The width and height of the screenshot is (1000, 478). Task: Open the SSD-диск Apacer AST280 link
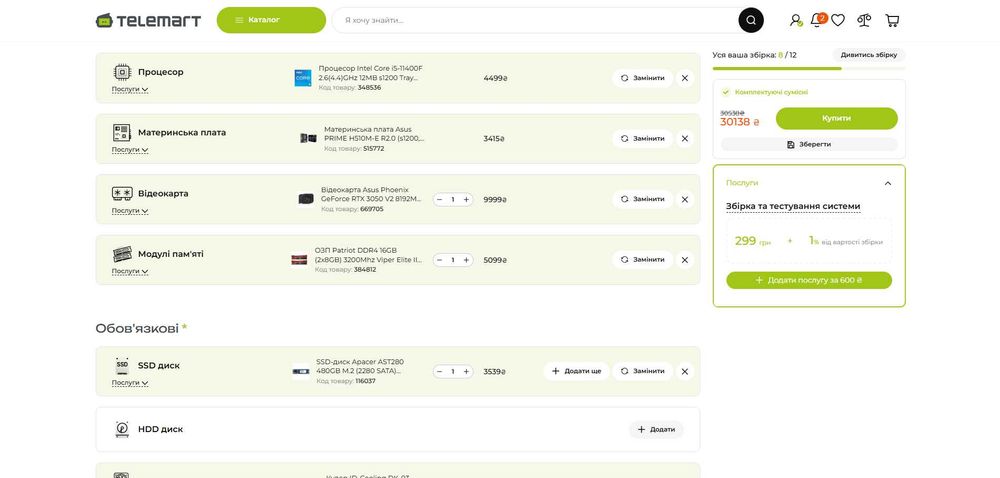[x=360, y=366]
